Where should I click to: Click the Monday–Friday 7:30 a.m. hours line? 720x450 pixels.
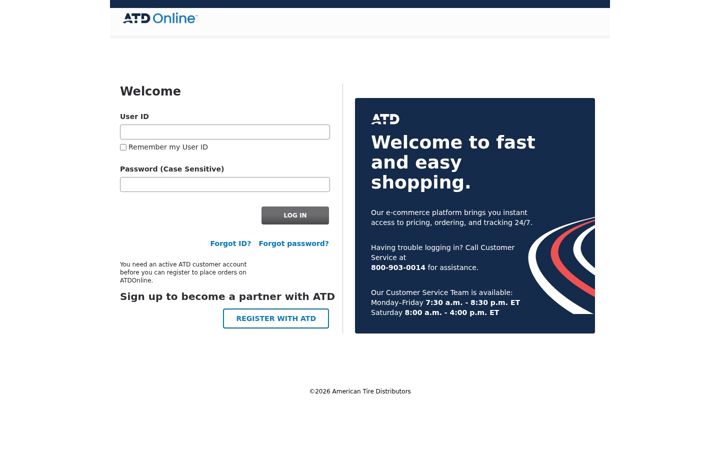[x=445, y=303]
